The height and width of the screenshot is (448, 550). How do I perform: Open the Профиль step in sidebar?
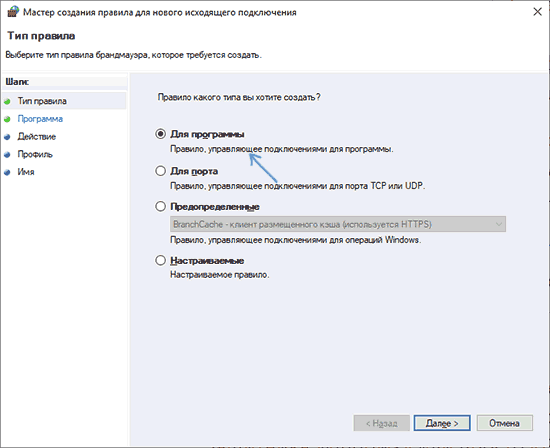click(35, 154)
